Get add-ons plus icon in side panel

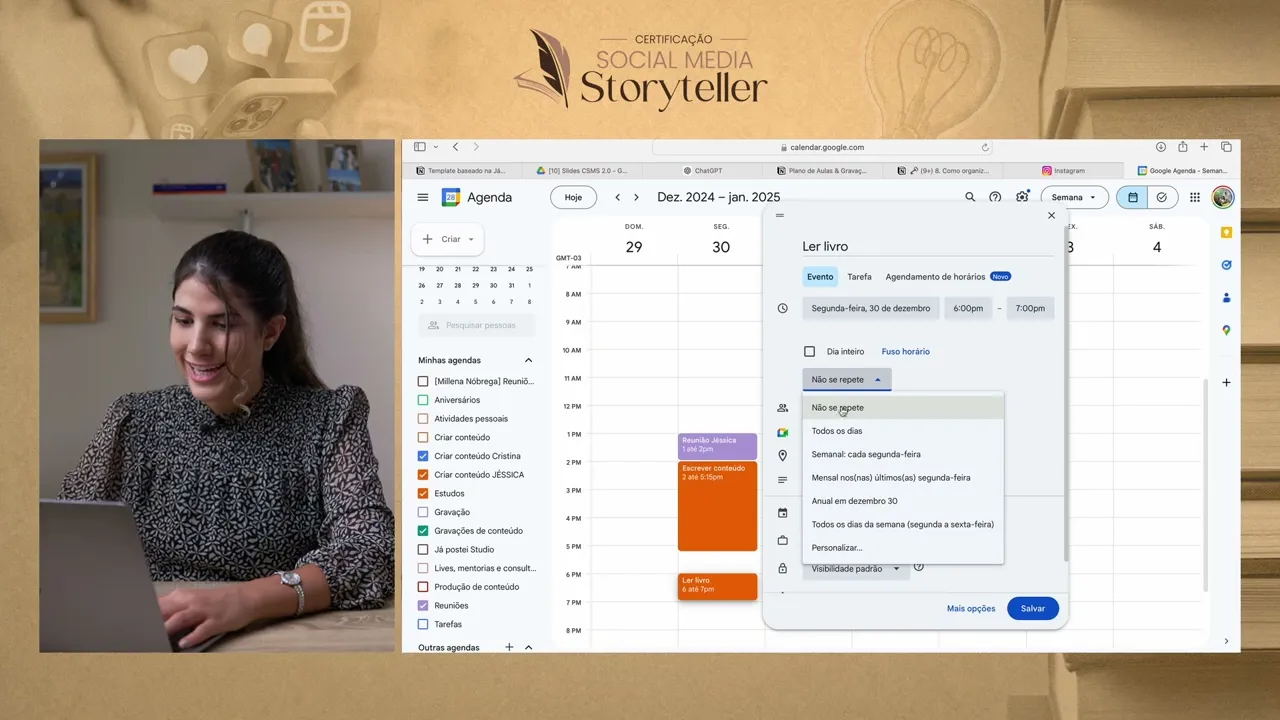click(x=1226, y=382)
